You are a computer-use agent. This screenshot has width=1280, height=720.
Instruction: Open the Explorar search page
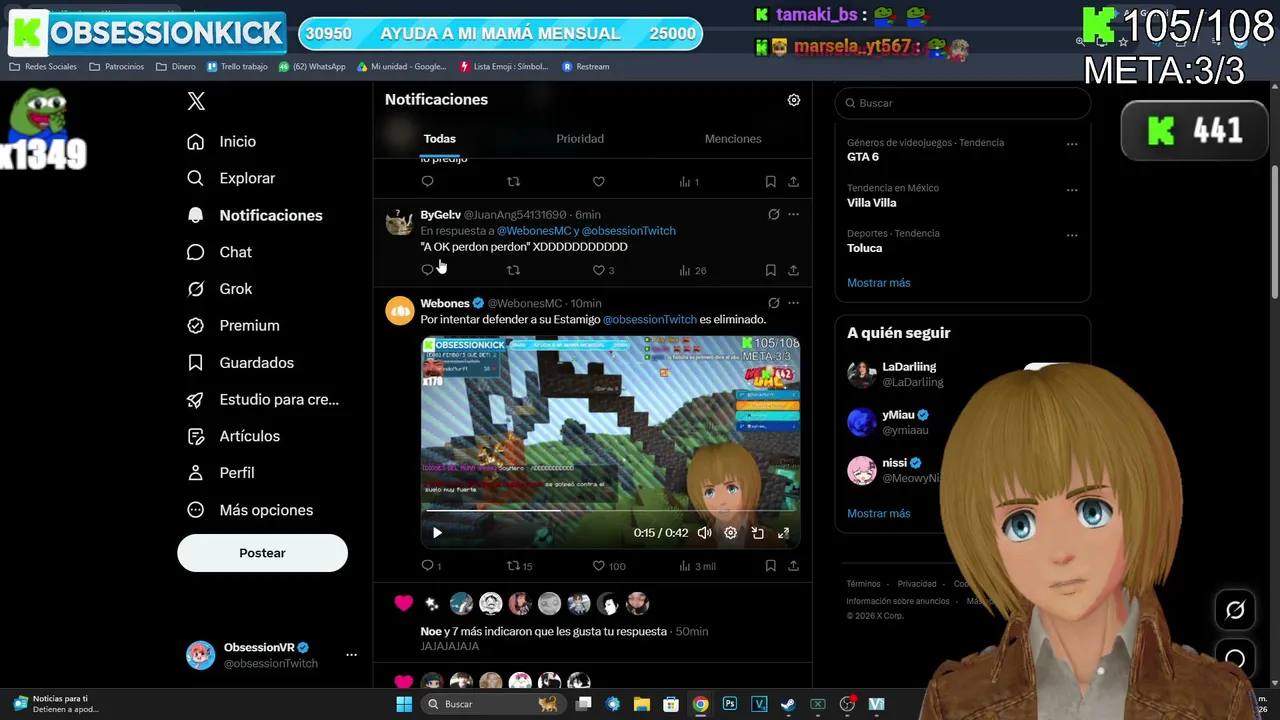point(231,178)
